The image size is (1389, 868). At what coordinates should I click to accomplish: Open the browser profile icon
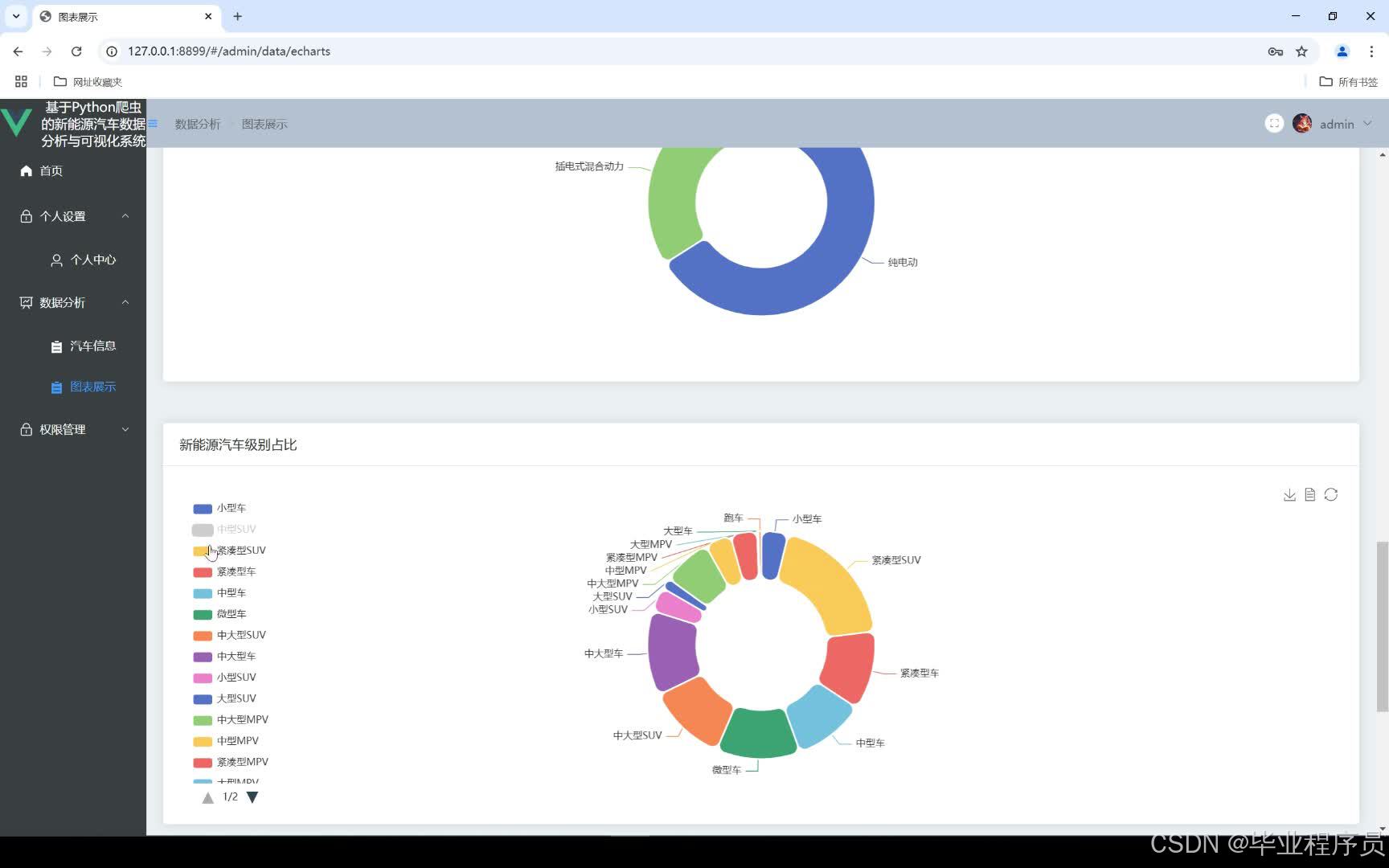pyautogui.click(x=1342, y=51)
